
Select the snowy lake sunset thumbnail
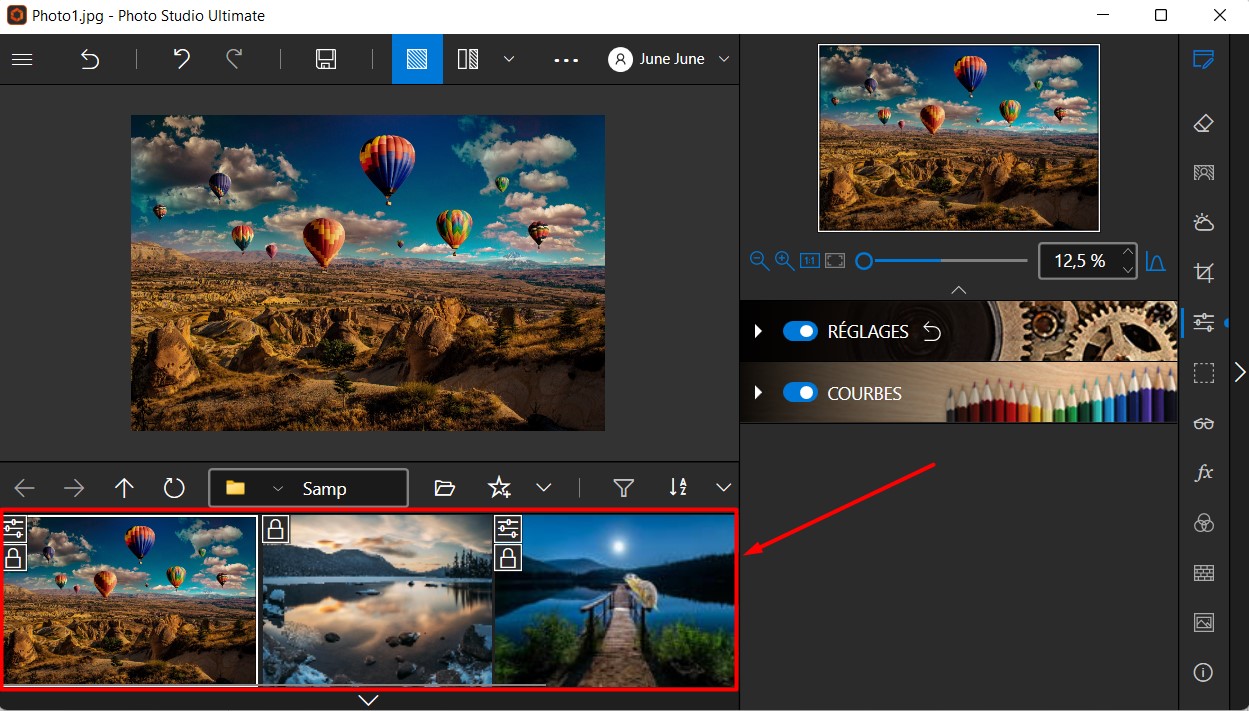tap(377, 600)
